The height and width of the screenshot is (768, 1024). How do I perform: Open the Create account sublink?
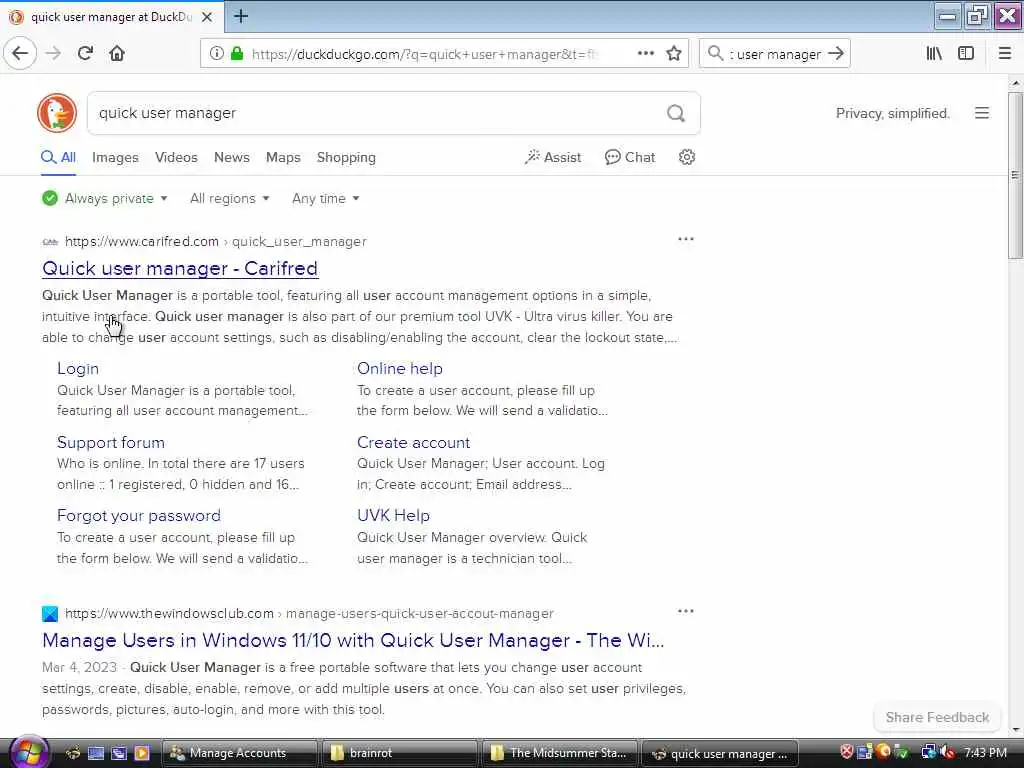[x=413, y=443]
